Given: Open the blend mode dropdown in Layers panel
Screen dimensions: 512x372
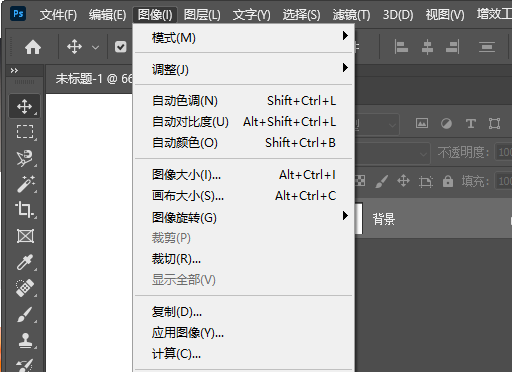Looking at the screenshot, I should pos(393,153).
